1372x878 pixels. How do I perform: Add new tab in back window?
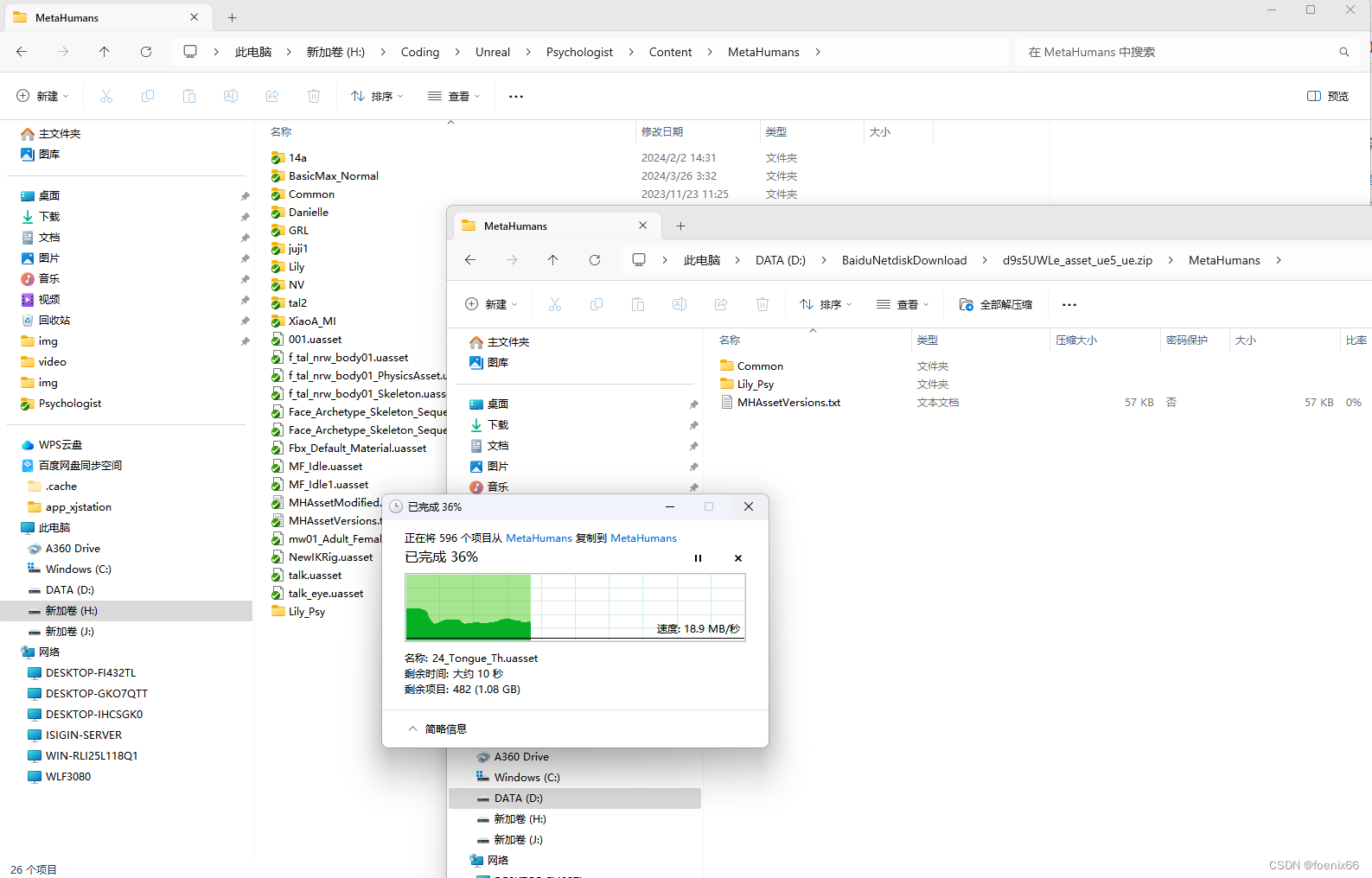[232, 17]
